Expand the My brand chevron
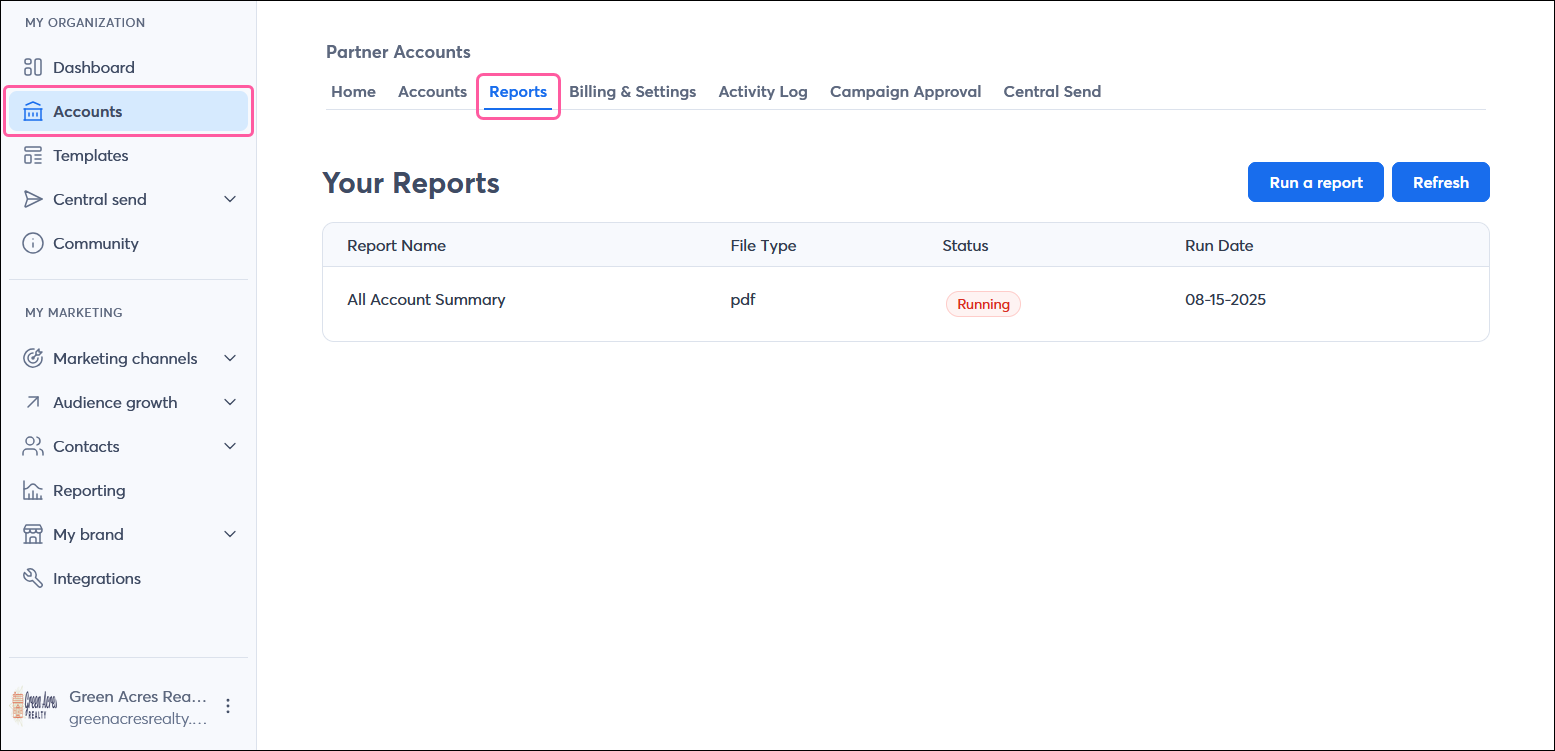Image resolution: width=1555 pixels, height=751 pixels. click(x=230, y=534)
